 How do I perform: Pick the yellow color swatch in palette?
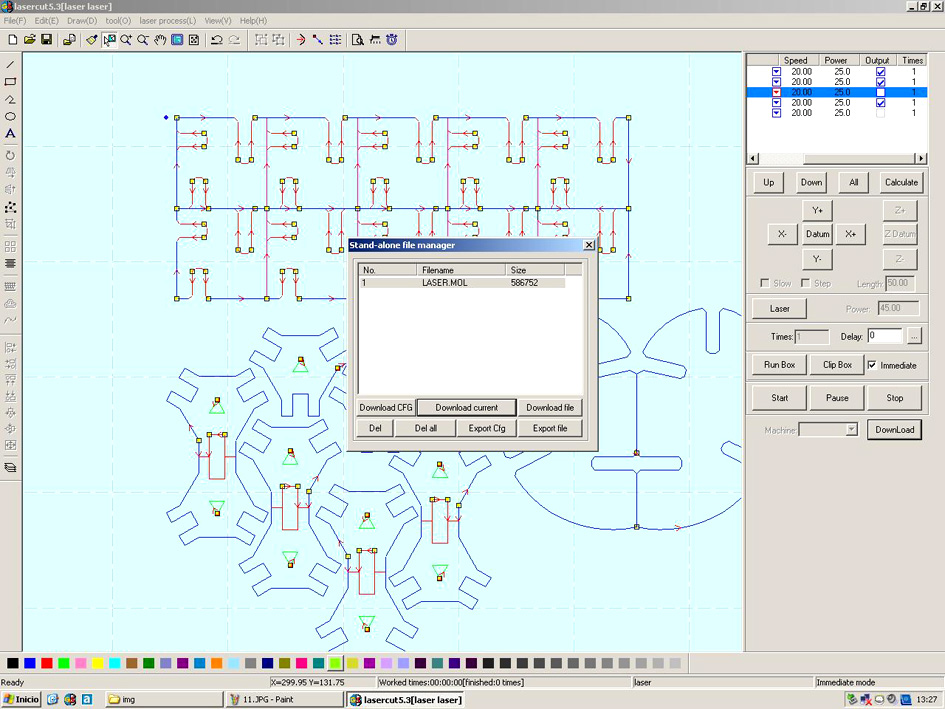pos(98,663)
